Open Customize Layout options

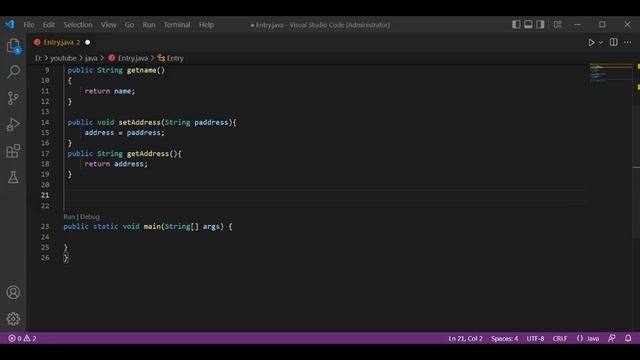tap(558, 24)
